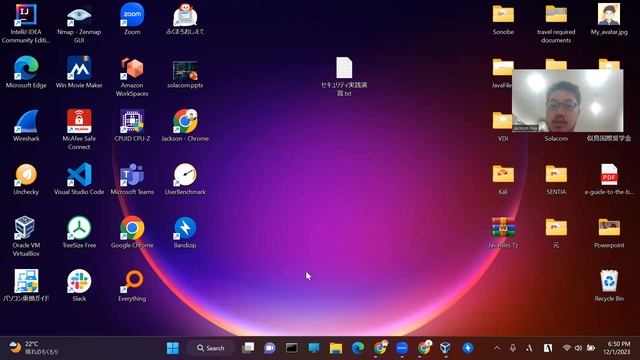Open Oracle VM VirtualBox desktop shortcut

pos(26,228)
